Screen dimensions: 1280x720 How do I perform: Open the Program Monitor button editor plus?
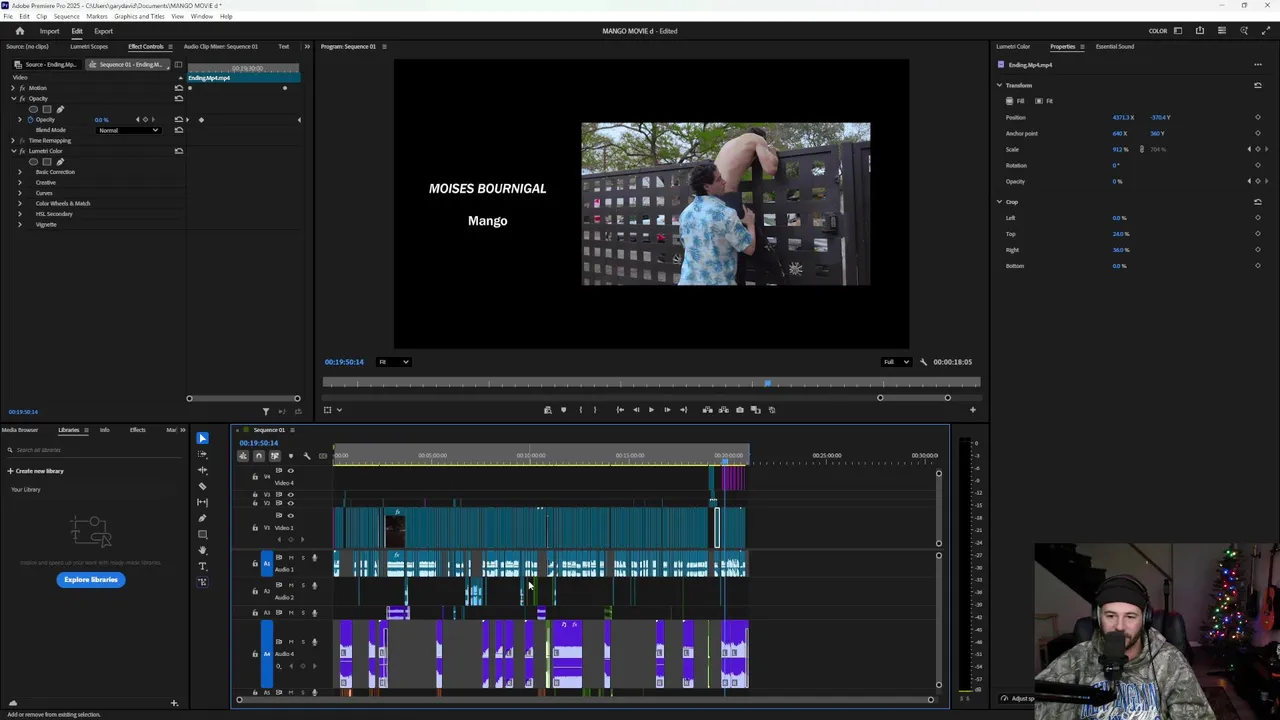[972, 410]
